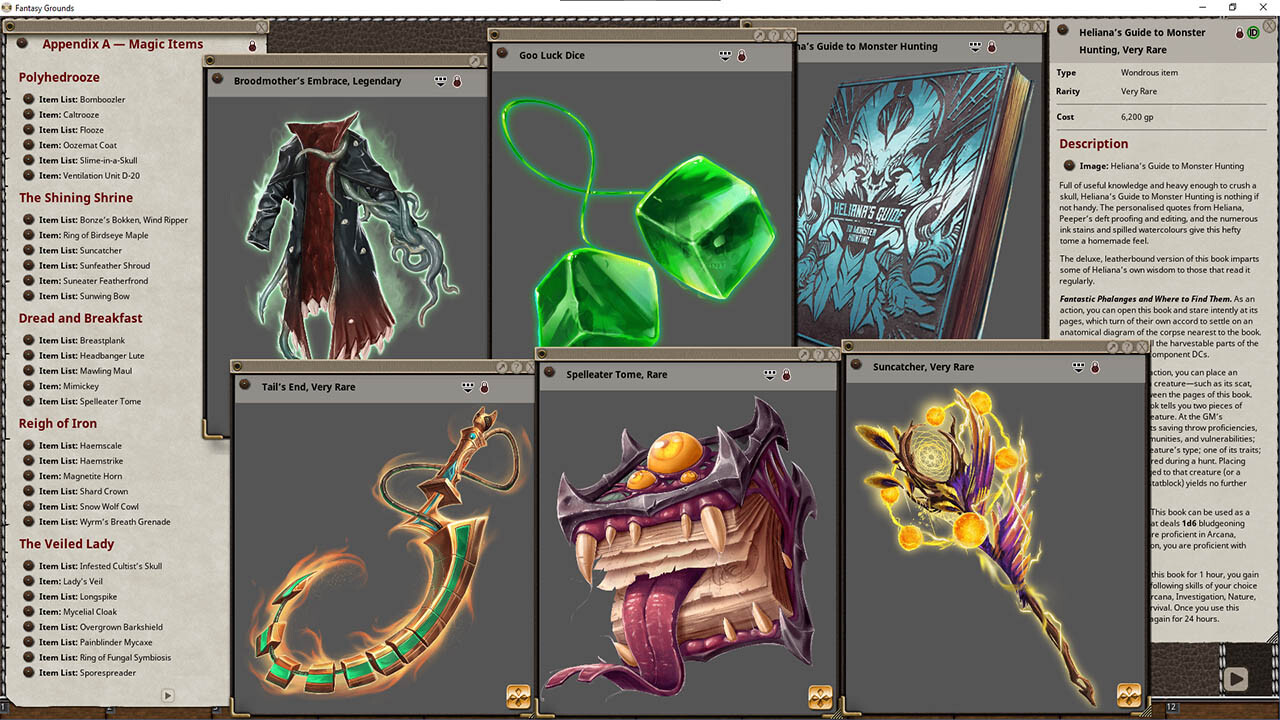The width and height of the screenshot is (1280, 720).
Task: Open the Item: Mimickey entry
Action: click(29, 386)
